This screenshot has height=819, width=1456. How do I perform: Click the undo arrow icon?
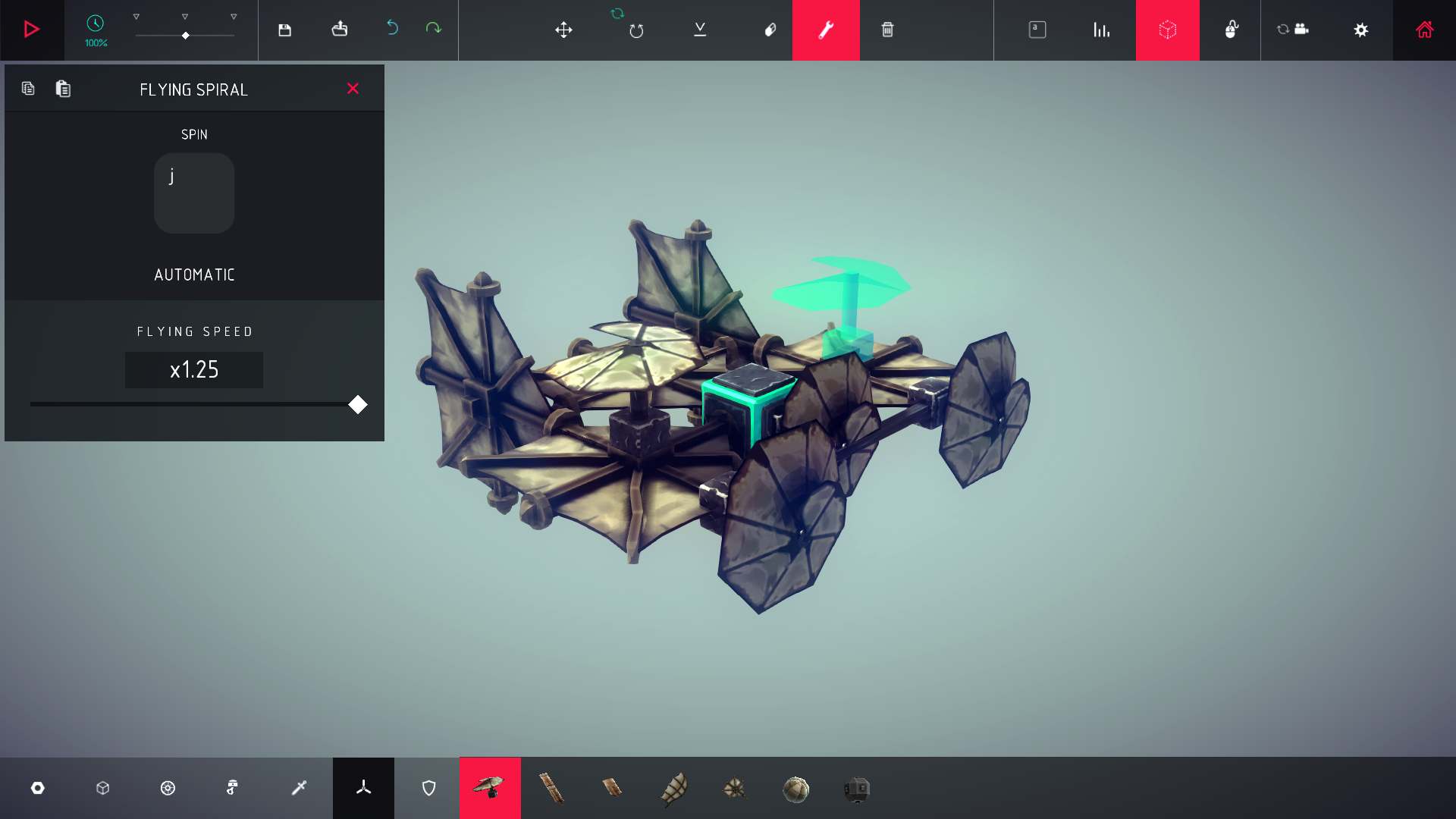392,28
